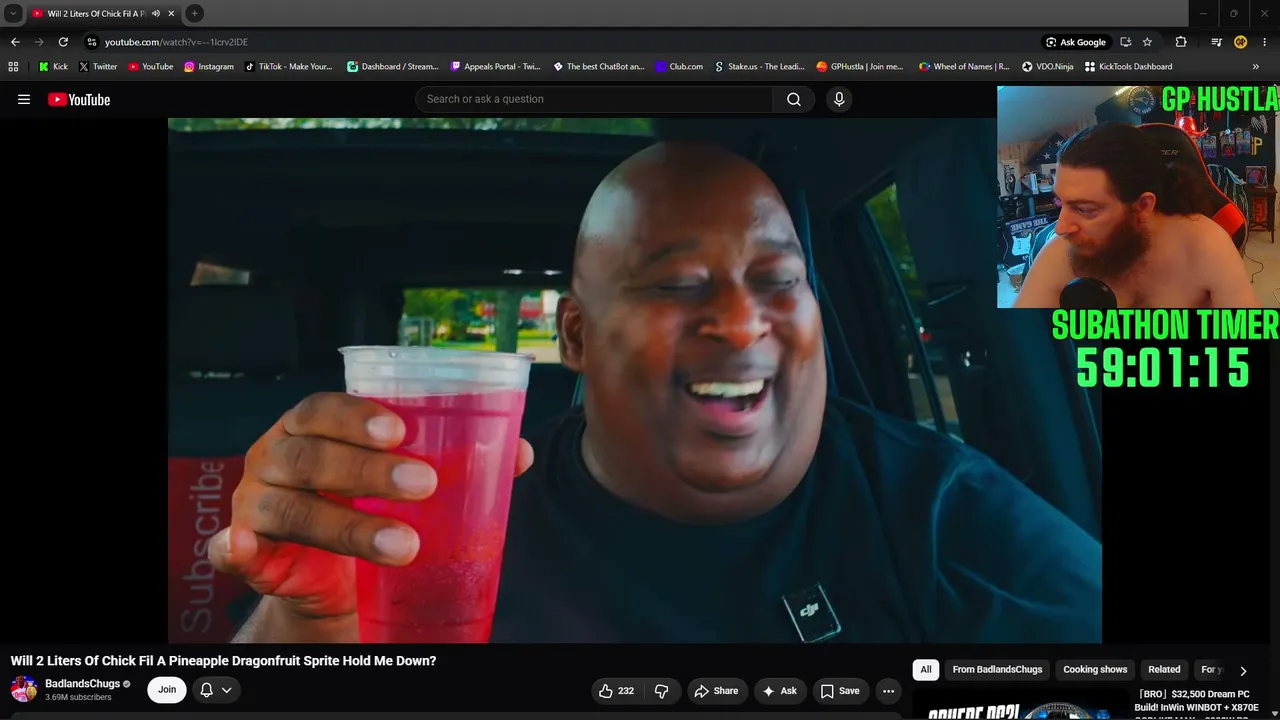Select the Related chip

click(x=1164, y=670)
